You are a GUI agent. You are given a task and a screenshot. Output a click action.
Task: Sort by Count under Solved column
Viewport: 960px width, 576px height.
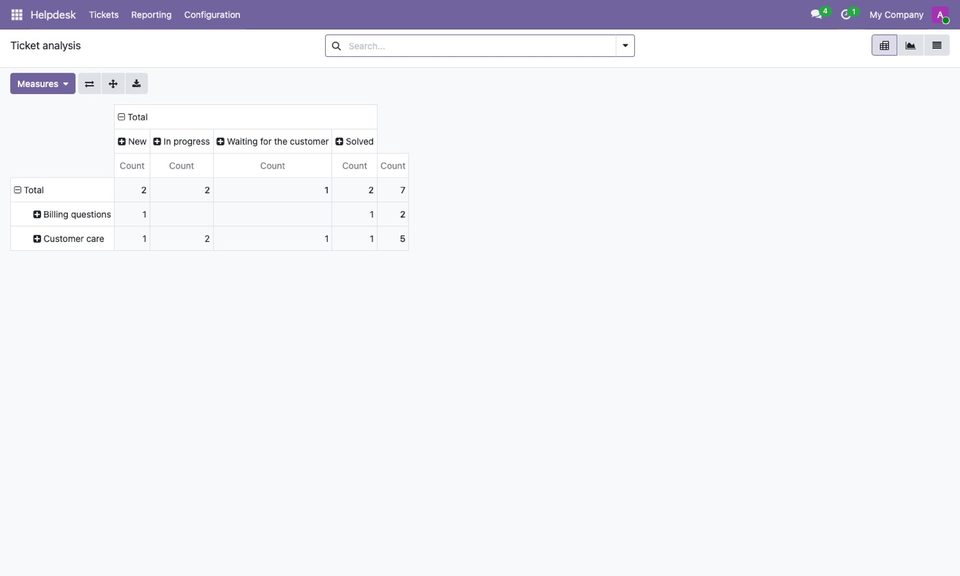point(354,166)
